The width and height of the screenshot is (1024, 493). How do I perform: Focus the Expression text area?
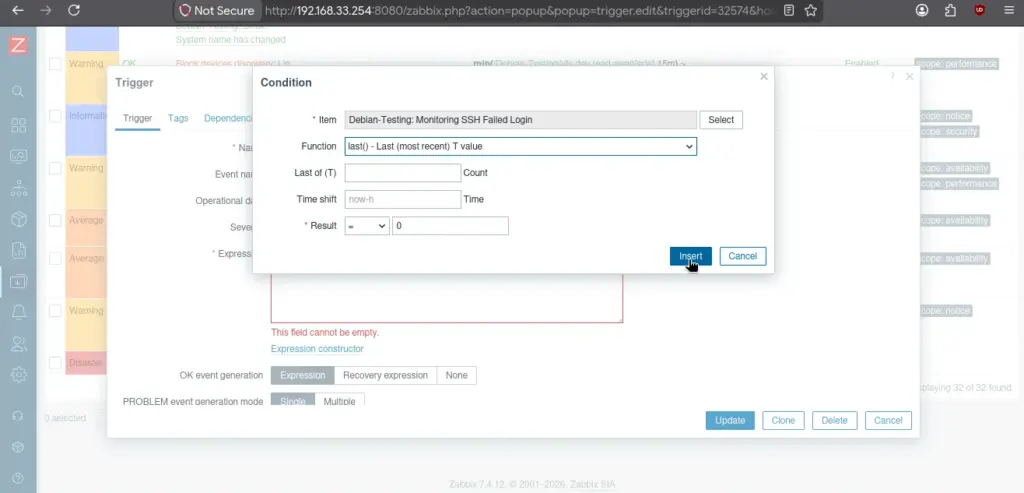click(447, 297)
